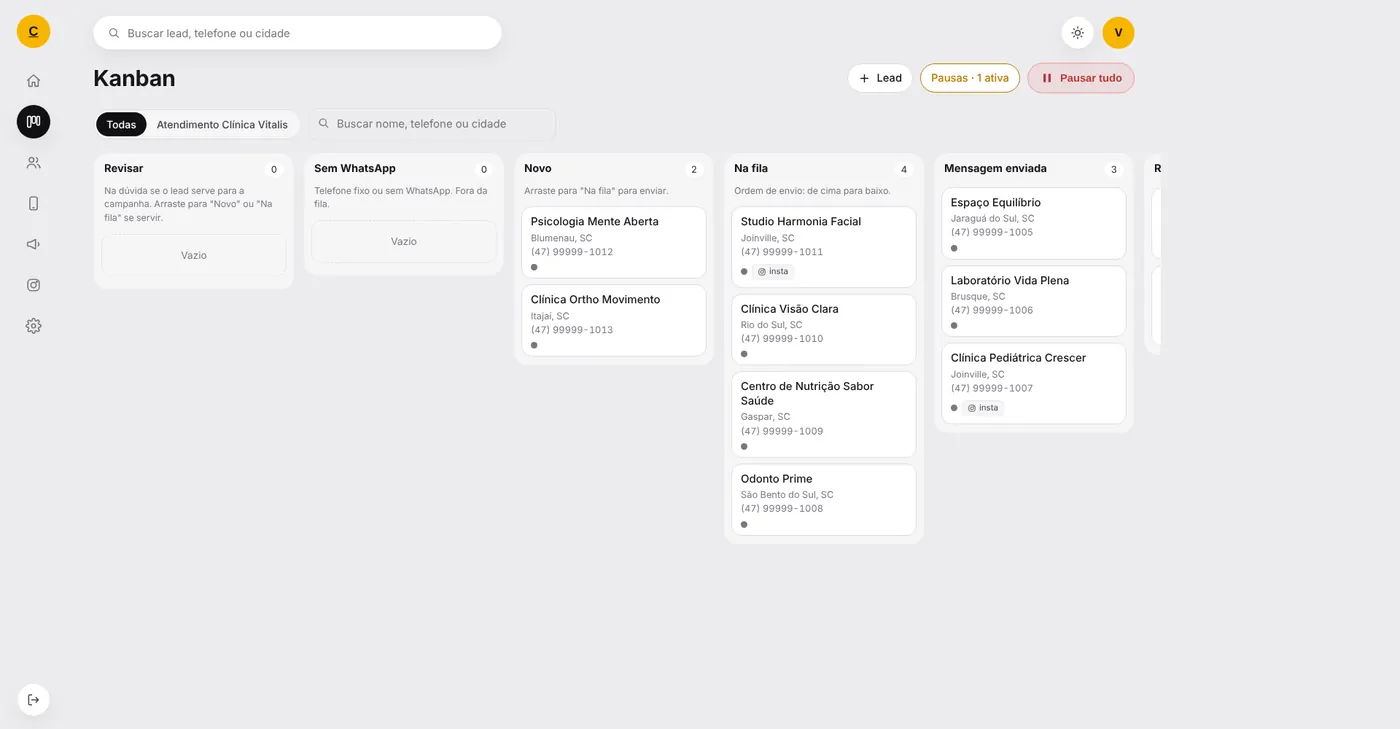Open the Pausas 1 ativa button
Image resolution: width=1400 pixels, height=729 pixels.
[970, 78]
